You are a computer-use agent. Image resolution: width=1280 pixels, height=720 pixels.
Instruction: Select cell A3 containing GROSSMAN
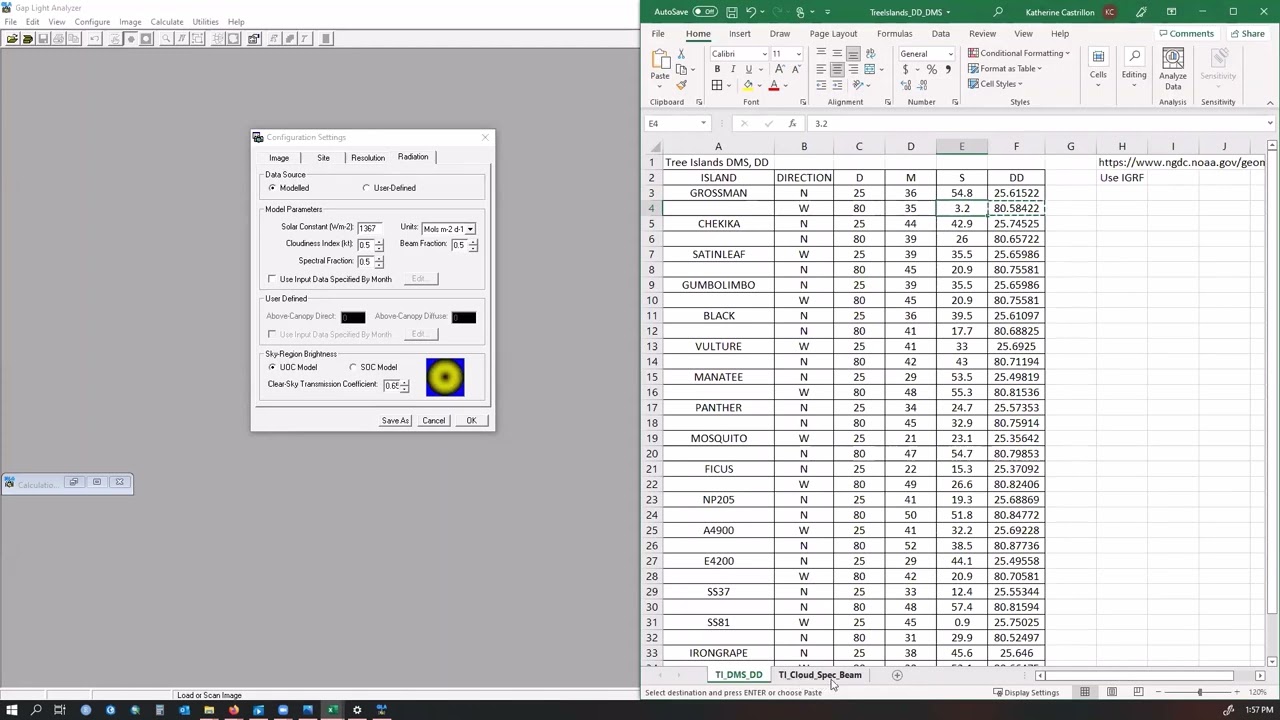(718, 193)
